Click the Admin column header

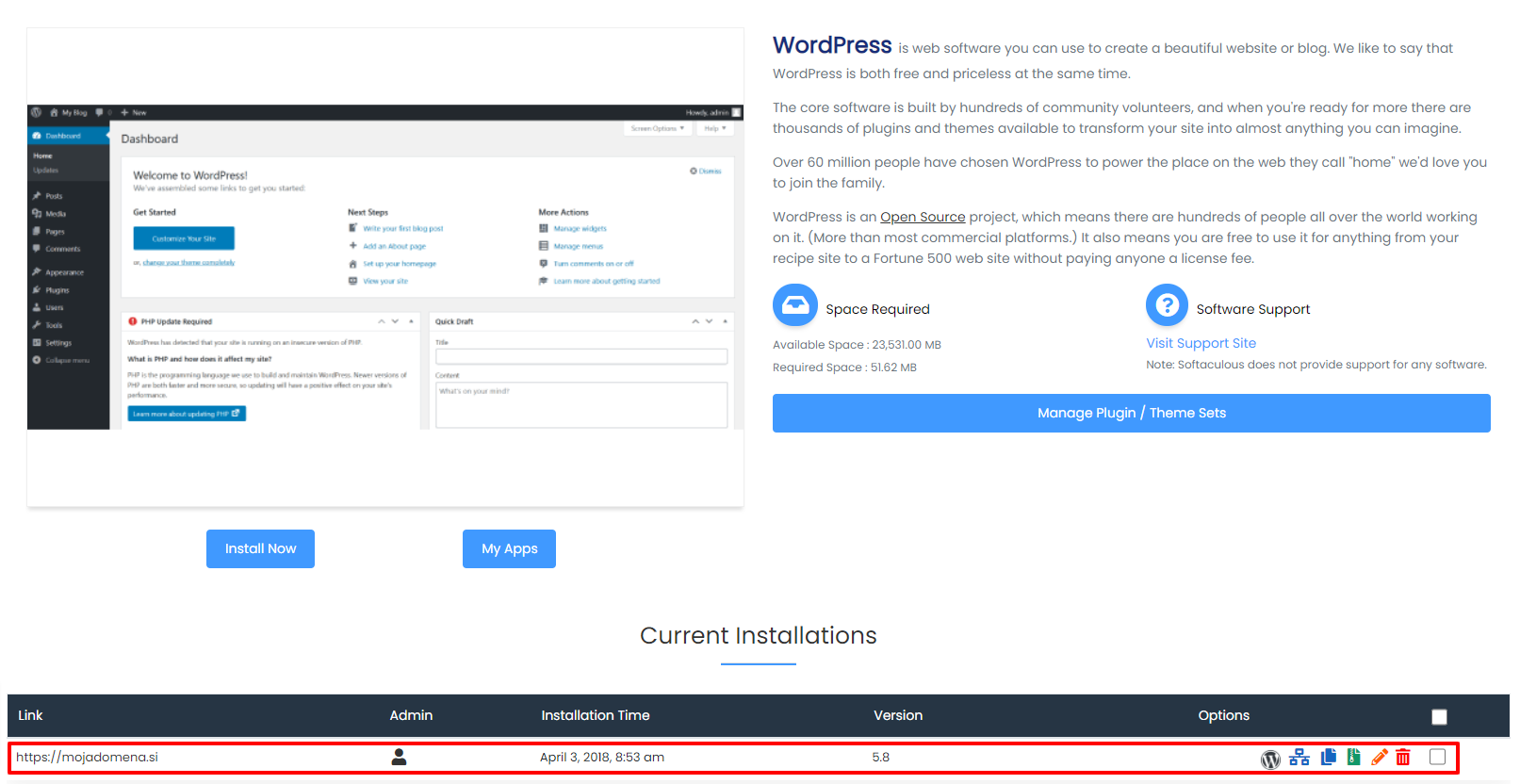411,715
